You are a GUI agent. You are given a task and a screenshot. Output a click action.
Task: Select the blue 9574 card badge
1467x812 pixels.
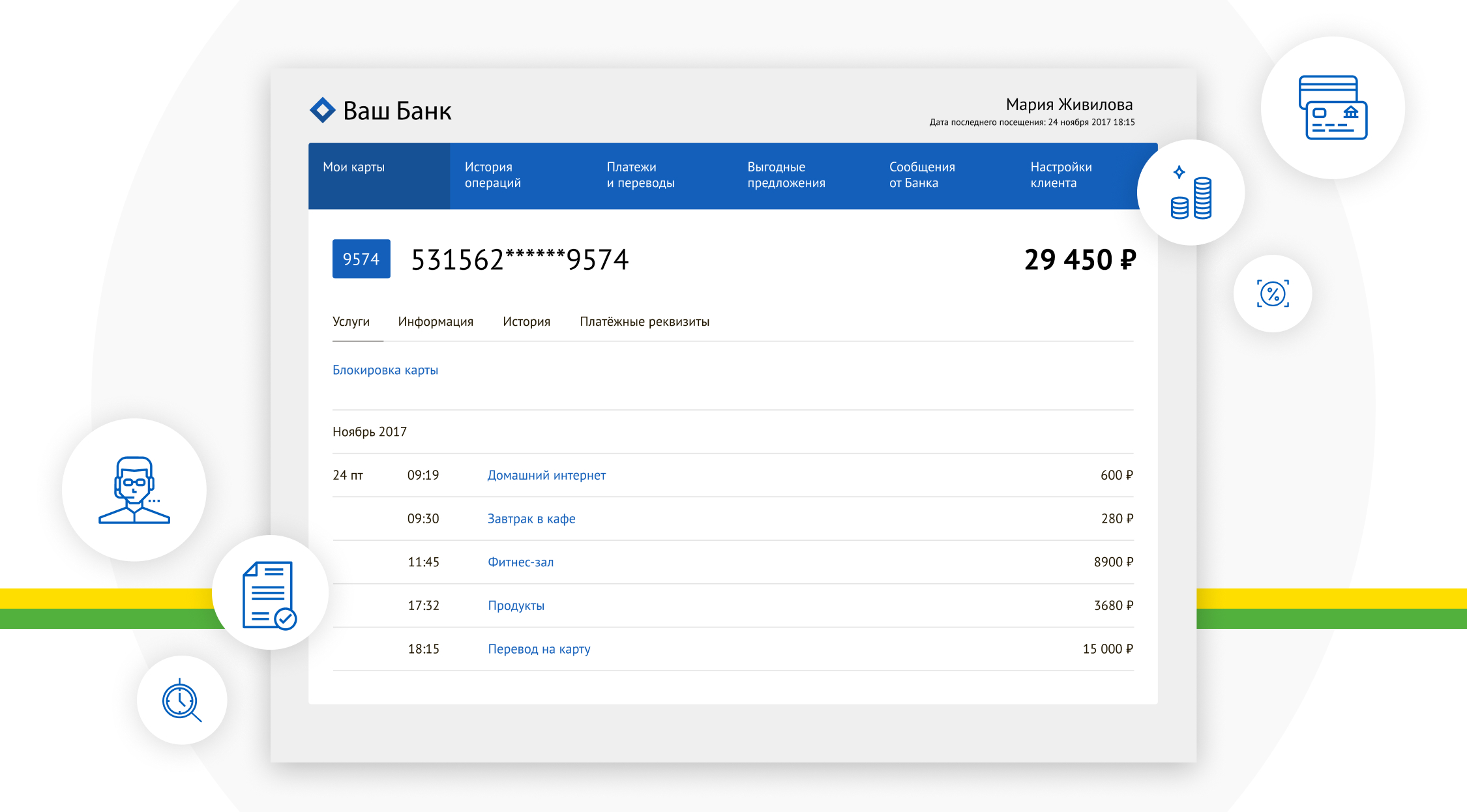tap(361, 259)
